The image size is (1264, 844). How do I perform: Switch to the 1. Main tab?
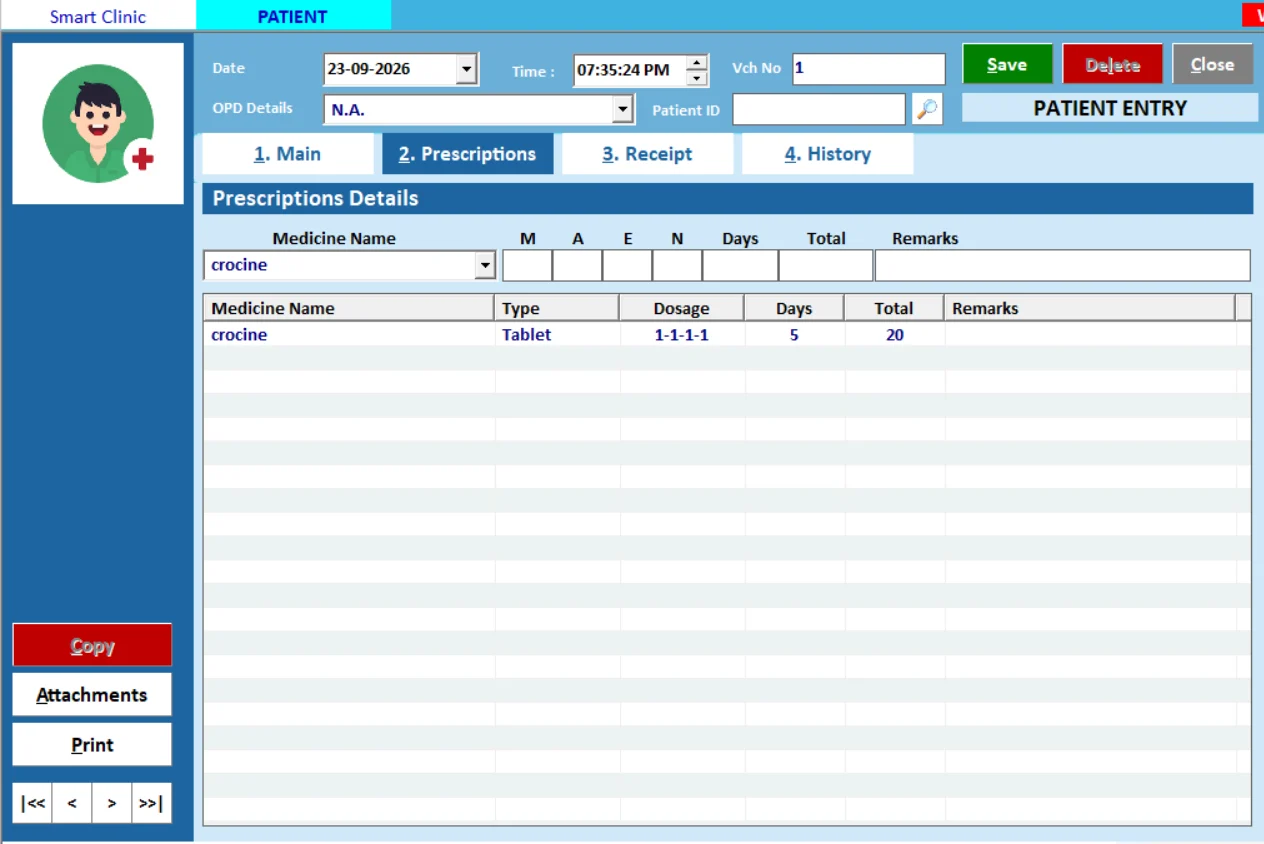tap(288, 154)
